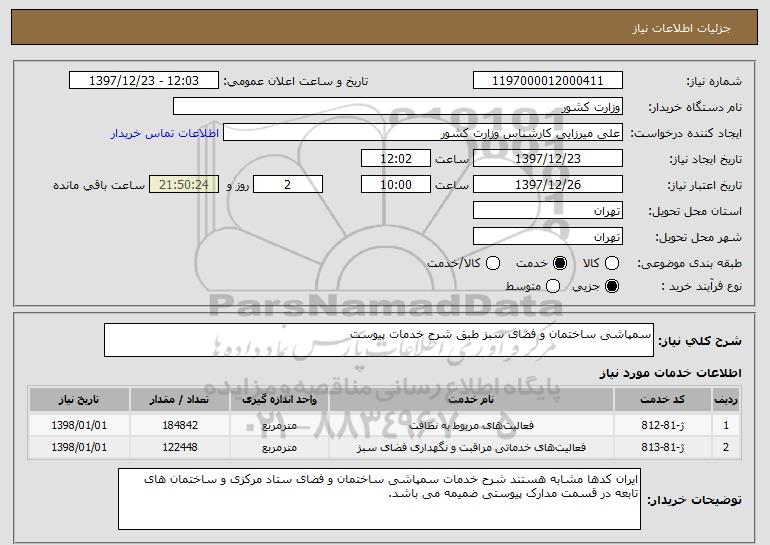The width and height of the screenshot is (770, 545).
Task: Click date 1398/01/01 in row 1
Action: point(79,425)
